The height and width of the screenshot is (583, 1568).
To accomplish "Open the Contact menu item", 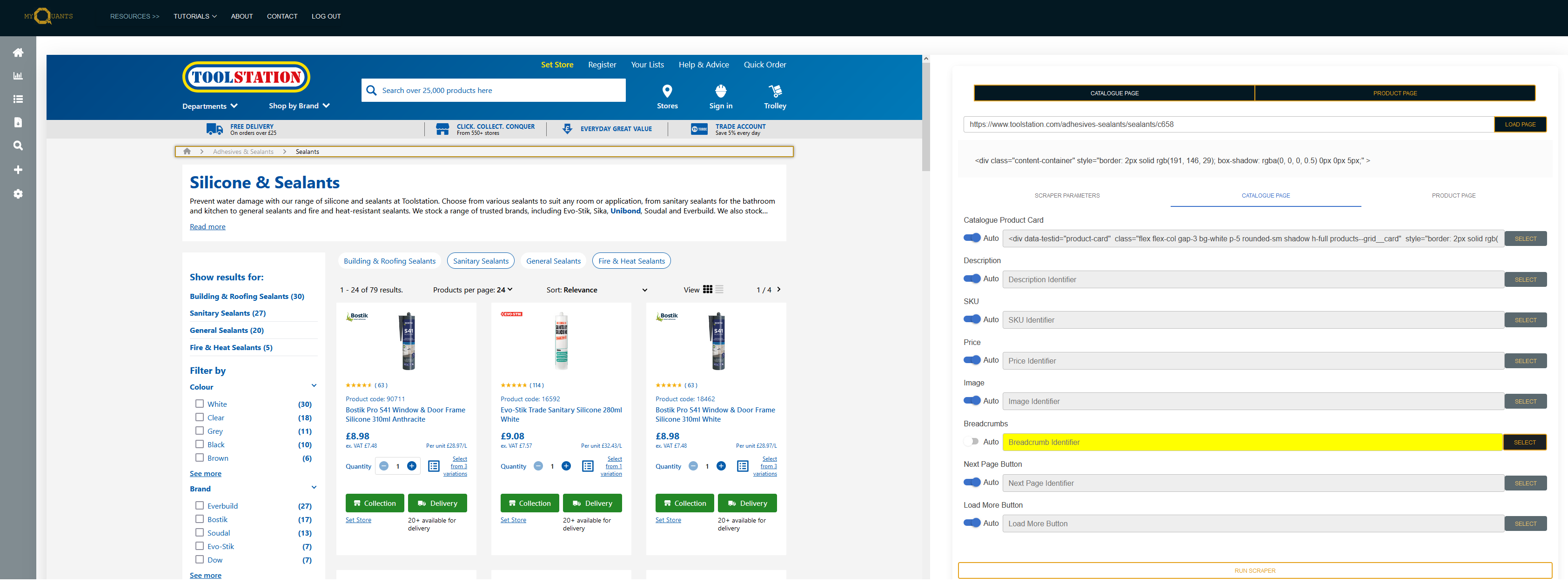I will [x=282, y=16].
